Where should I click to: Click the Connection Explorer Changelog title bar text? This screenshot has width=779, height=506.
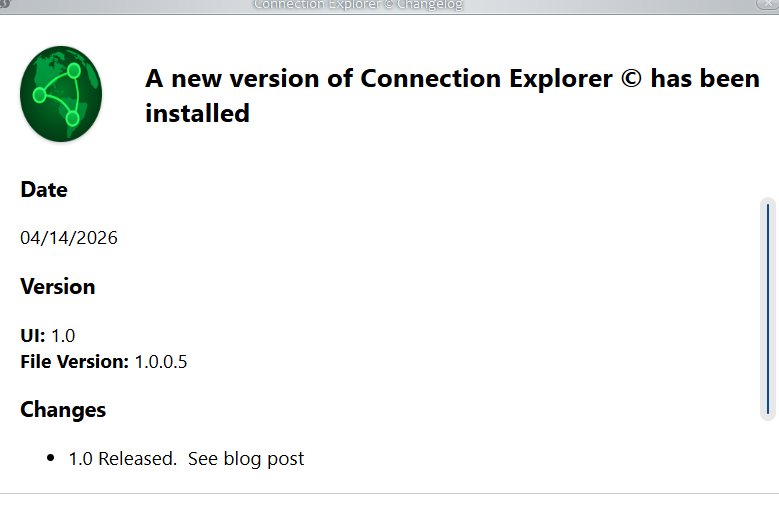[x=358, y=5]
